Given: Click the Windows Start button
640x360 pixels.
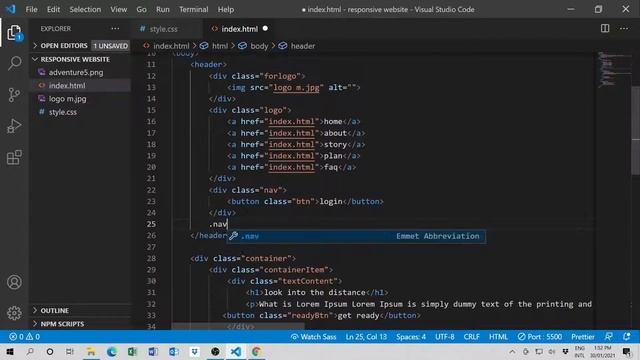Looking at the screenshot, I should click(x=10, y=351).
